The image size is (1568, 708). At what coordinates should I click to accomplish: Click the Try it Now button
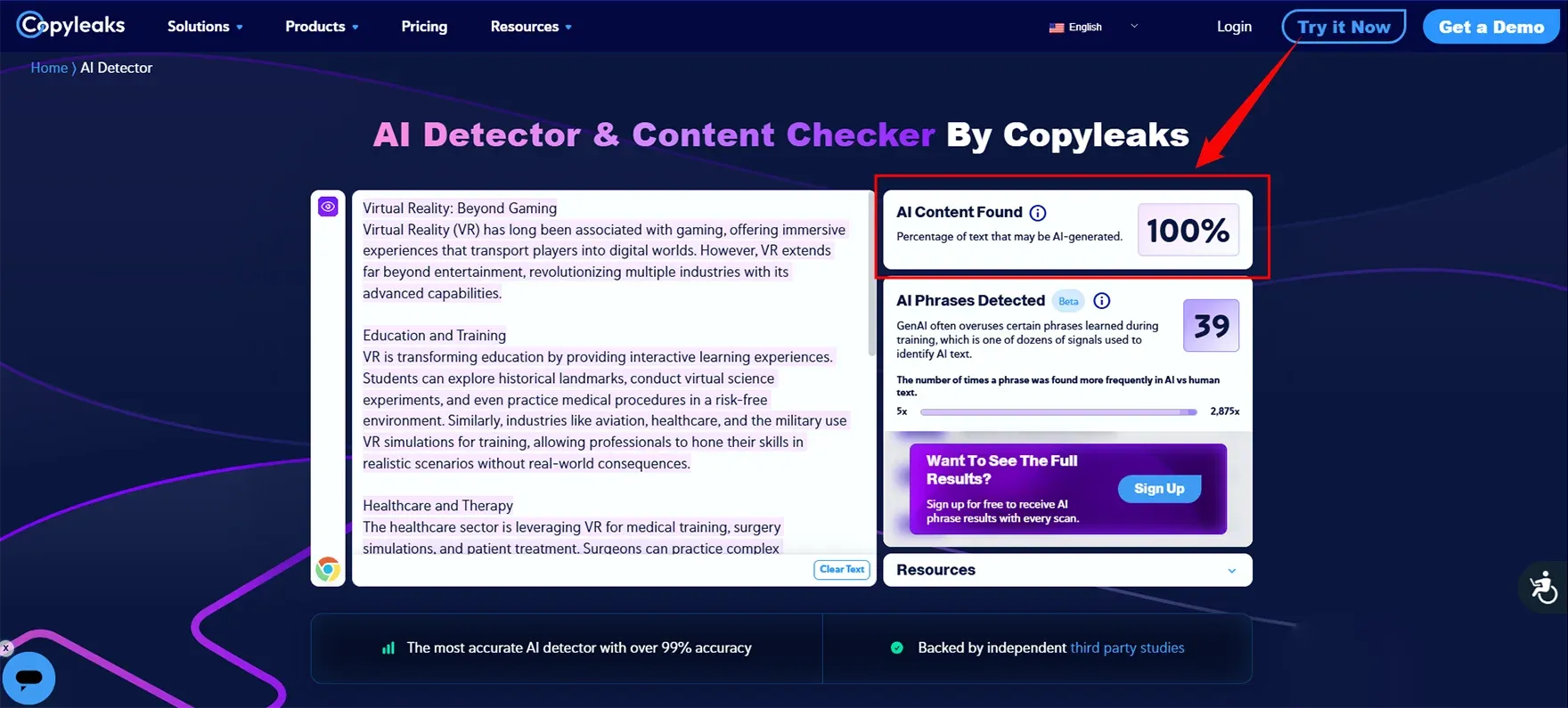(1343, 27)
